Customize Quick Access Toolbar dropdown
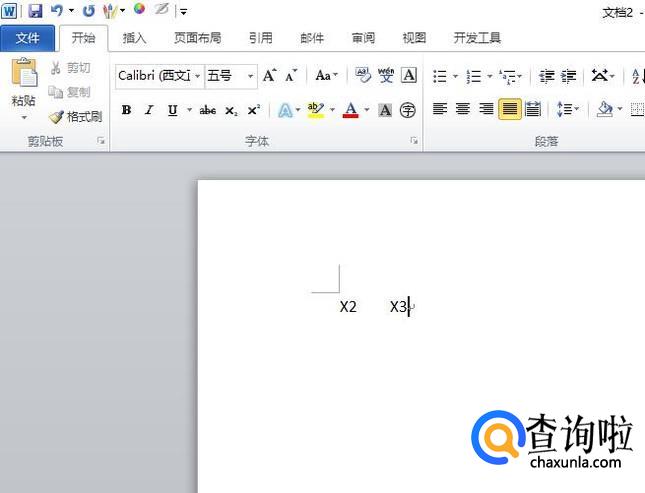 coord(183,12)
